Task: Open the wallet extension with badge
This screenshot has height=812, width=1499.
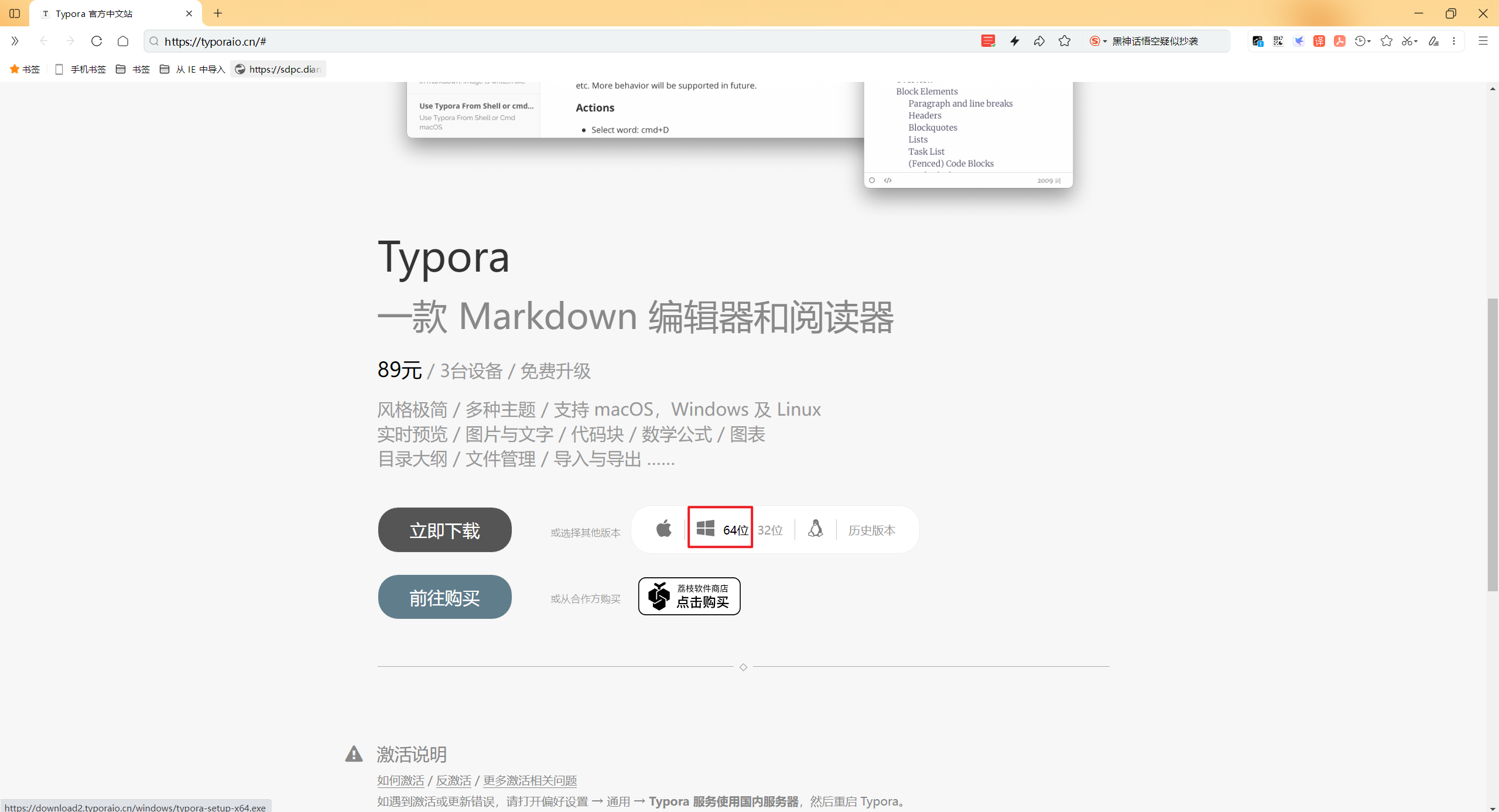Action: click(x=1258, y=41)
